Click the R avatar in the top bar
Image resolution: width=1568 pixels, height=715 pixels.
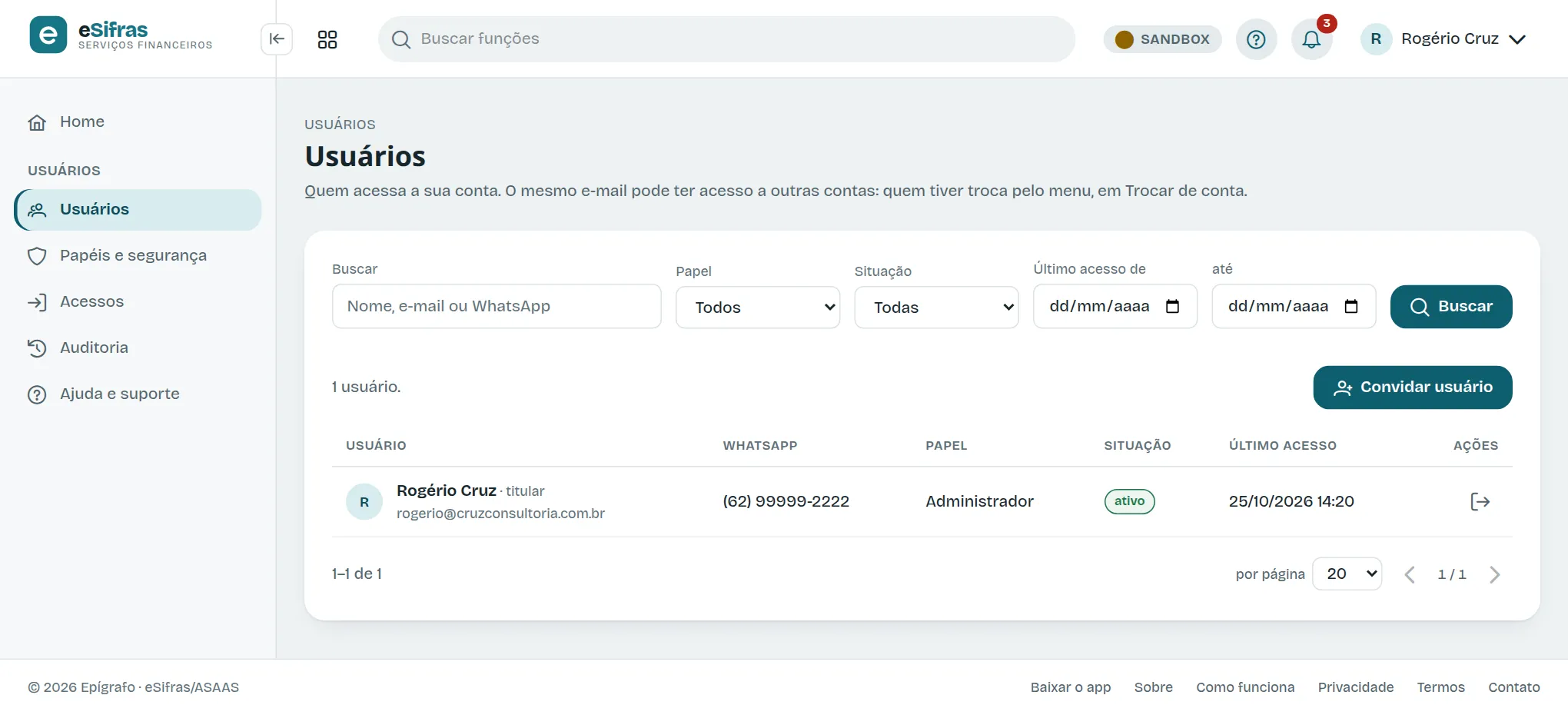tap(1376, 39)
